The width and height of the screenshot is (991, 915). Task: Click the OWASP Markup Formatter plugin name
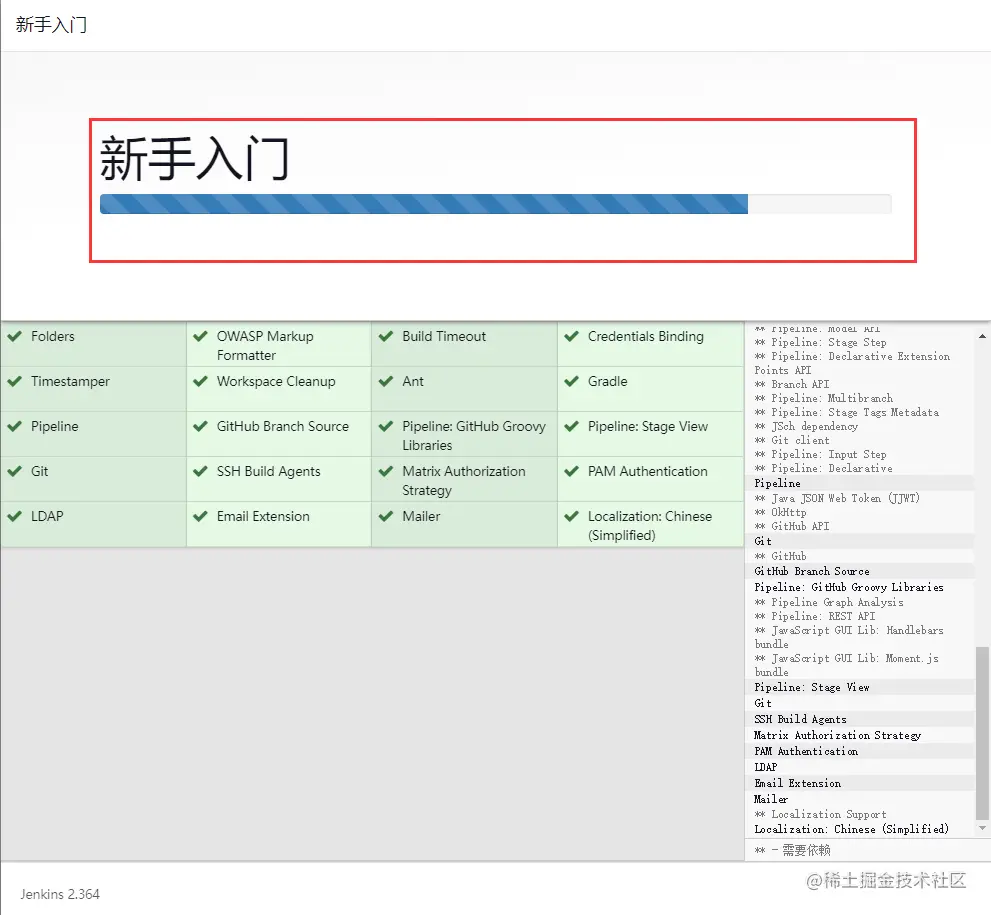(x=265, y=346)
